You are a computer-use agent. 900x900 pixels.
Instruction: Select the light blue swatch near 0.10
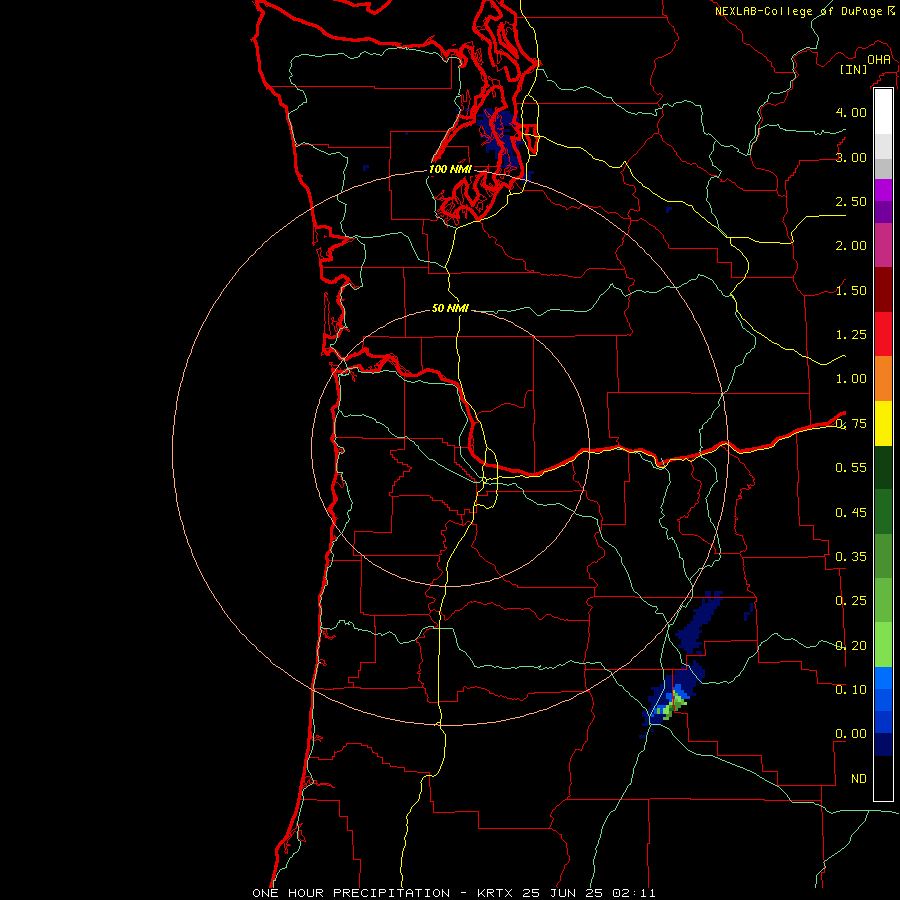point(883,678)
